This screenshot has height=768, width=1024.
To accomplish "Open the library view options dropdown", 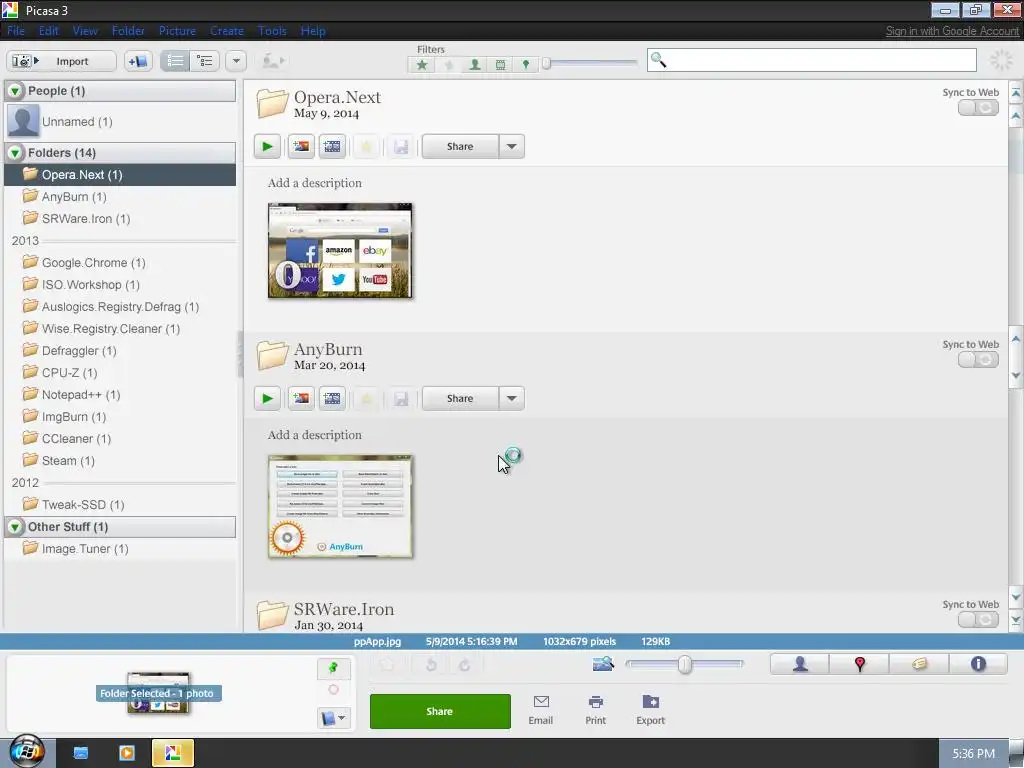I will [x=236, y=61].
